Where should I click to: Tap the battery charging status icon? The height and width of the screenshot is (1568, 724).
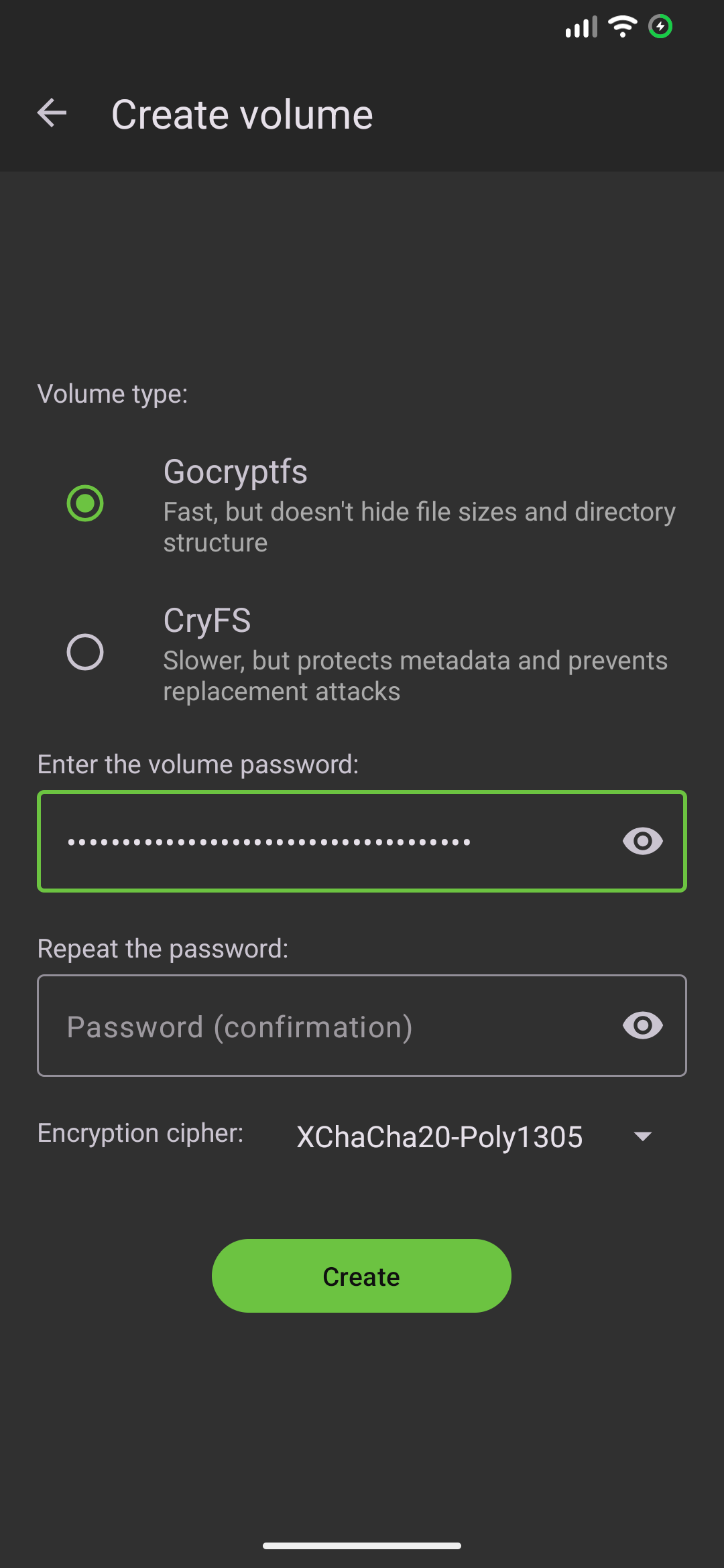[x=660, y=27]
